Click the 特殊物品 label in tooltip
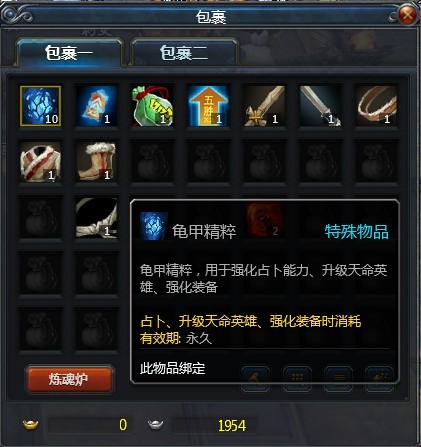The height and width of the screenshot is (447, 421). click(x=357, y=231)
